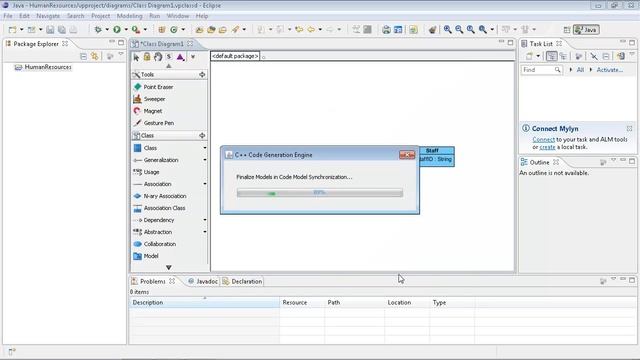
Task: Open the dropdown arrow beside Class tool
Action: 205,148
